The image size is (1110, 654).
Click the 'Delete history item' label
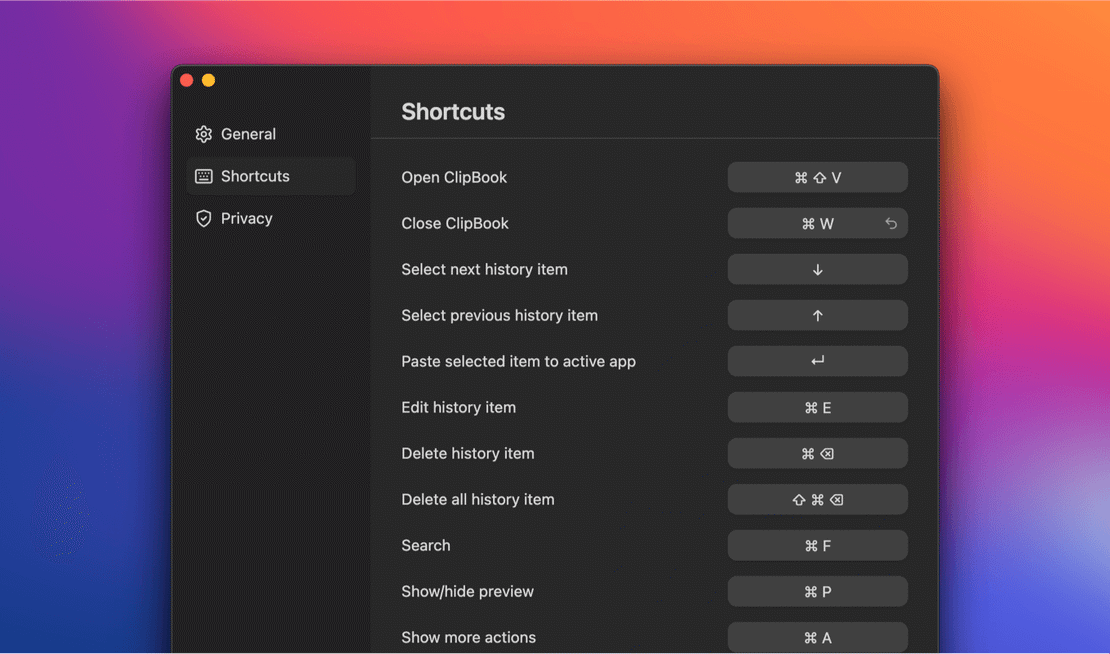467,454
